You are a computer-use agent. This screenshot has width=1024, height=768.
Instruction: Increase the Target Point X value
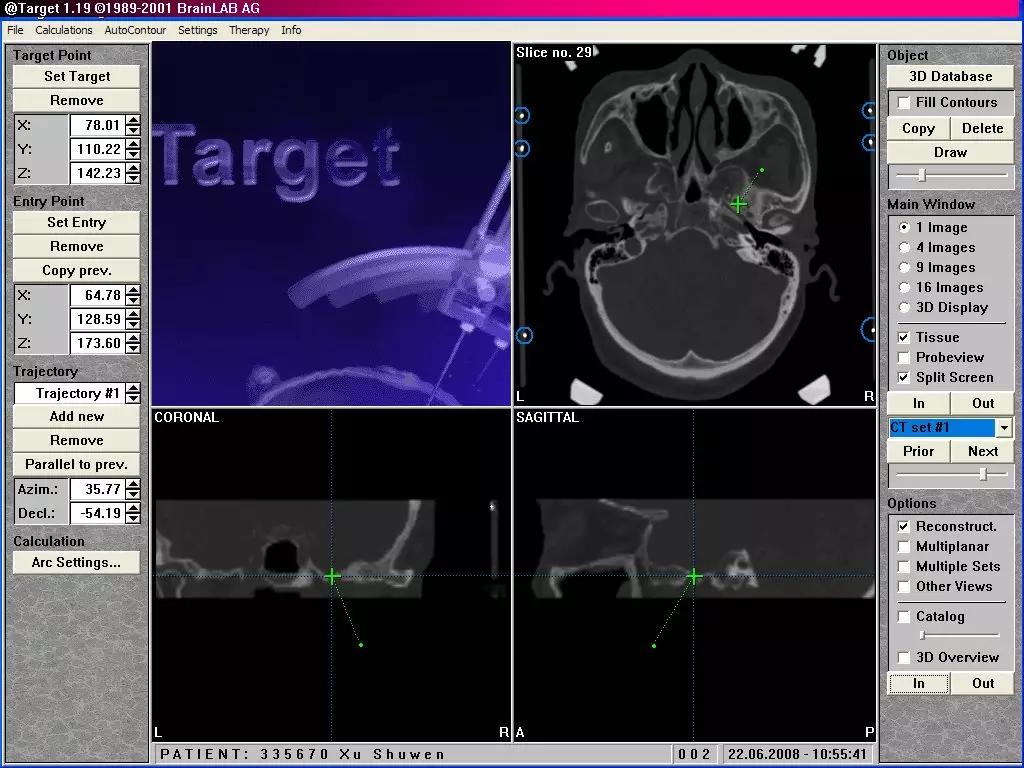(133, 121)
